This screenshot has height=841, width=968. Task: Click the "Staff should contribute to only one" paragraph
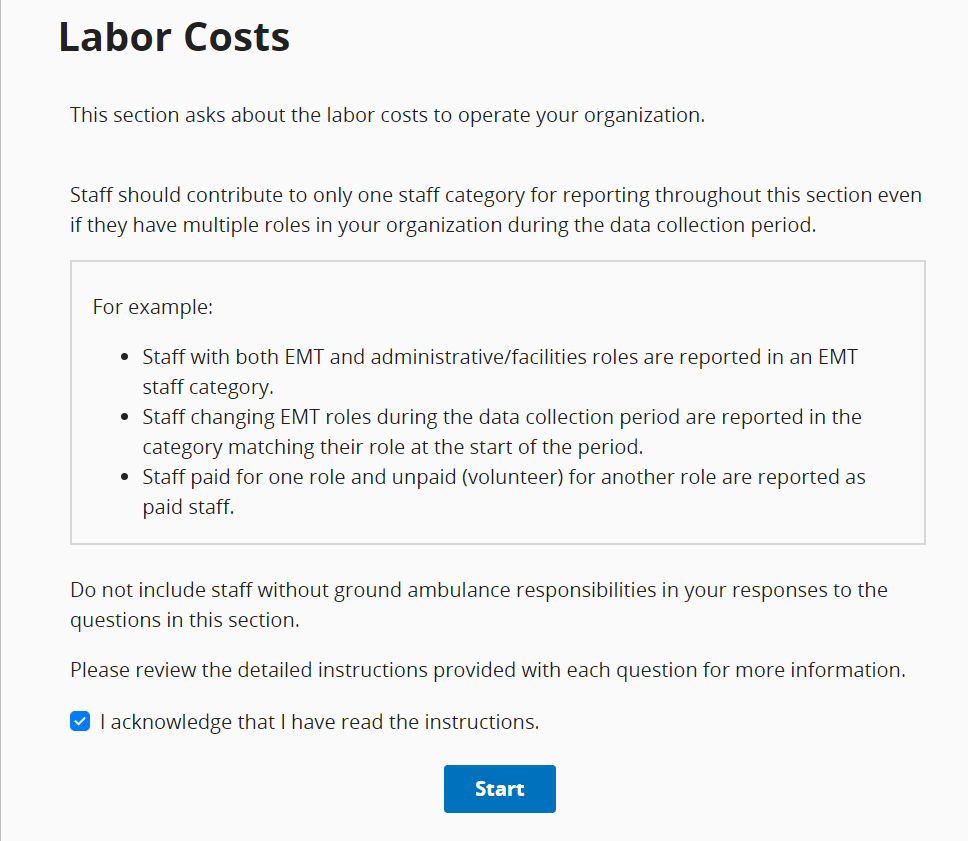click(x=495, y=209)
